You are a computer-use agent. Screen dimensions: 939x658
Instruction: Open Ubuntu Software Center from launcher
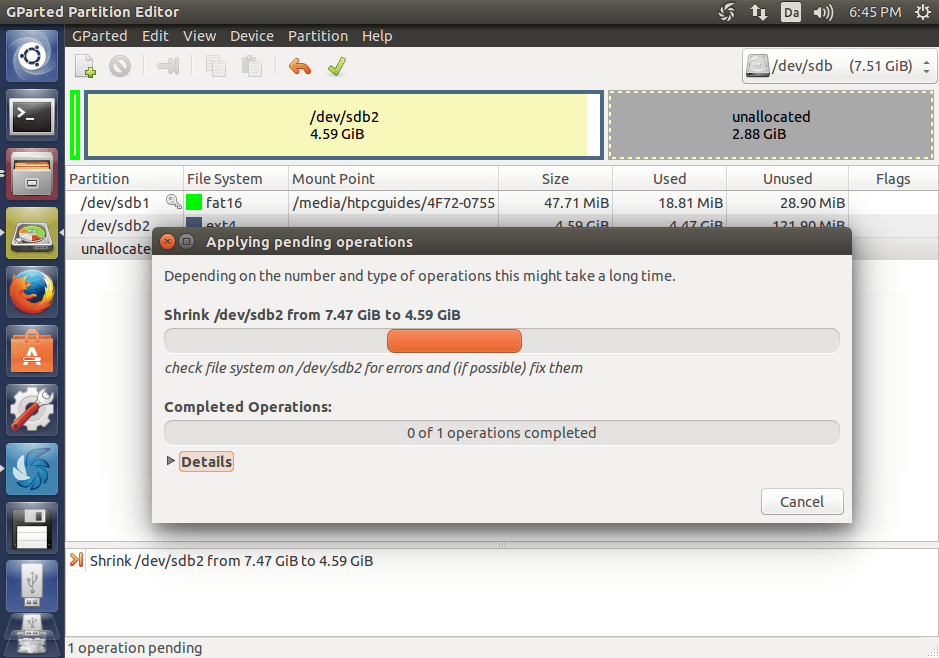point(32,351)
